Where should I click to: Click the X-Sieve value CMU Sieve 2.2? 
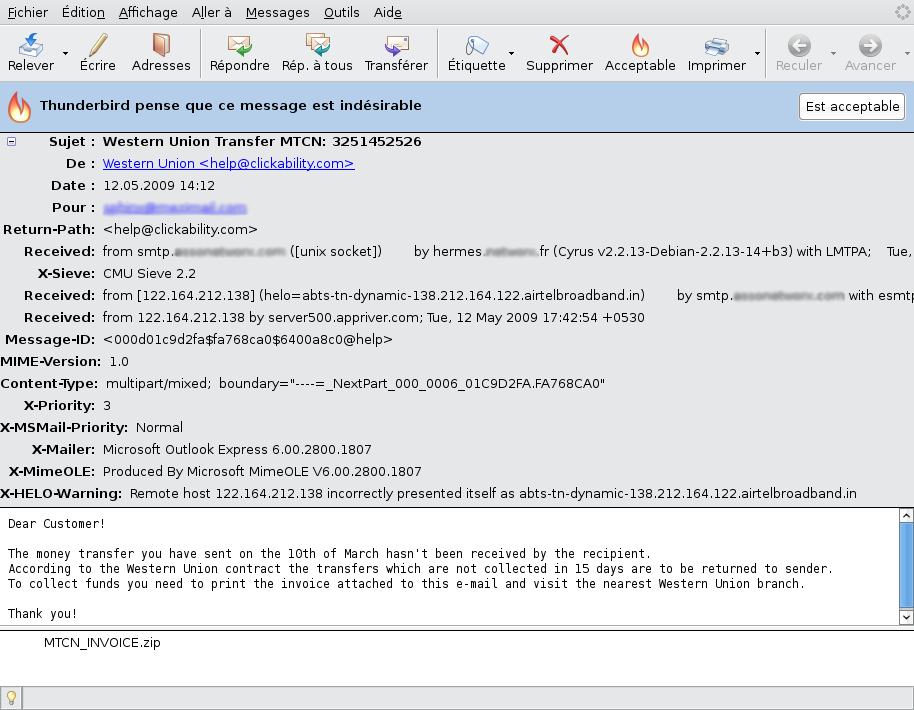149,273
